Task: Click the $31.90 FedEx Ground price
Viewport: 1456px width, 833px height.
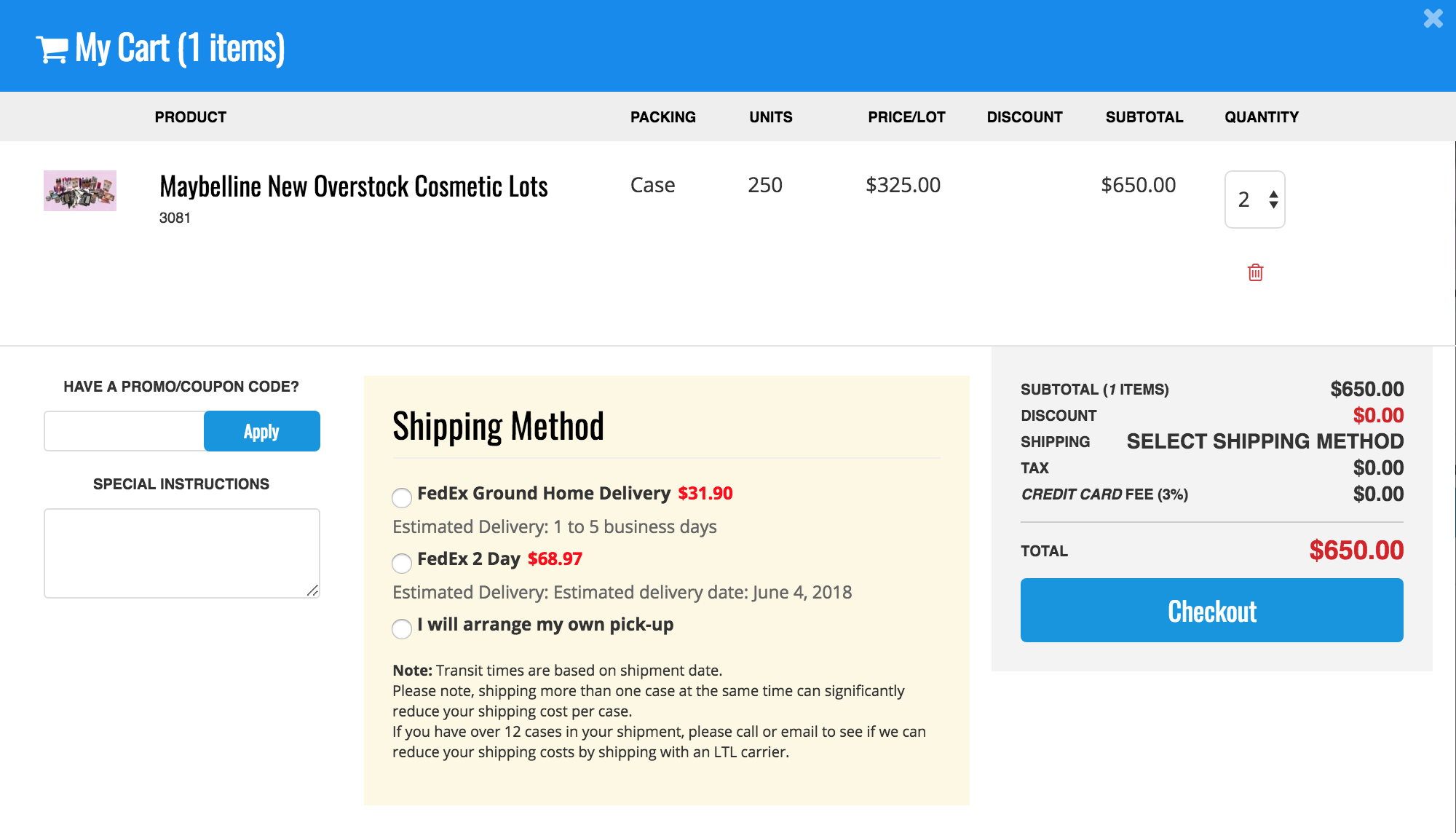Action: click(x=705, y=493)
